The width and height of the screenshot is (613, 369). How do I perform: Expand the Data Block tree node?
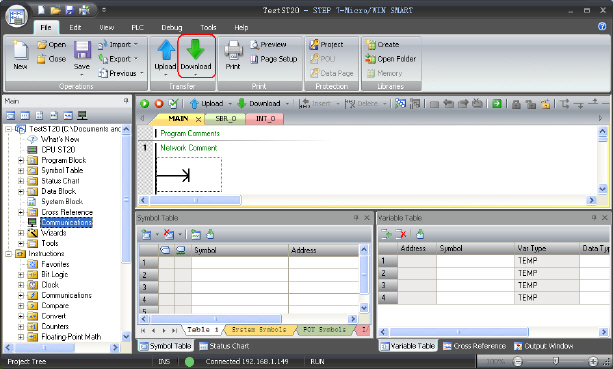click(x=21, y=192)
